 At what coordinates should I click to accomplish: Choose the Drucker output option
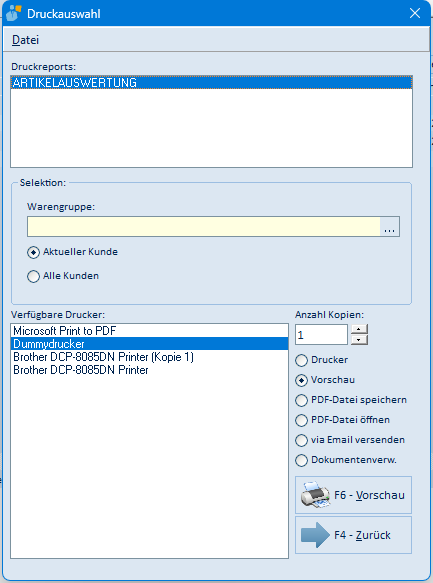(301, 360)
